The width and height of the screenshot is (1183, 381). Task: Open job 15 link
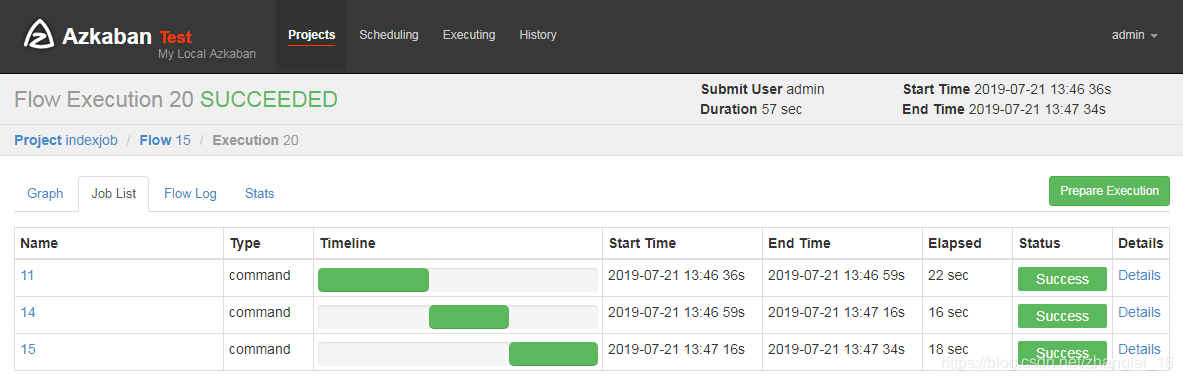click(28, 349)
